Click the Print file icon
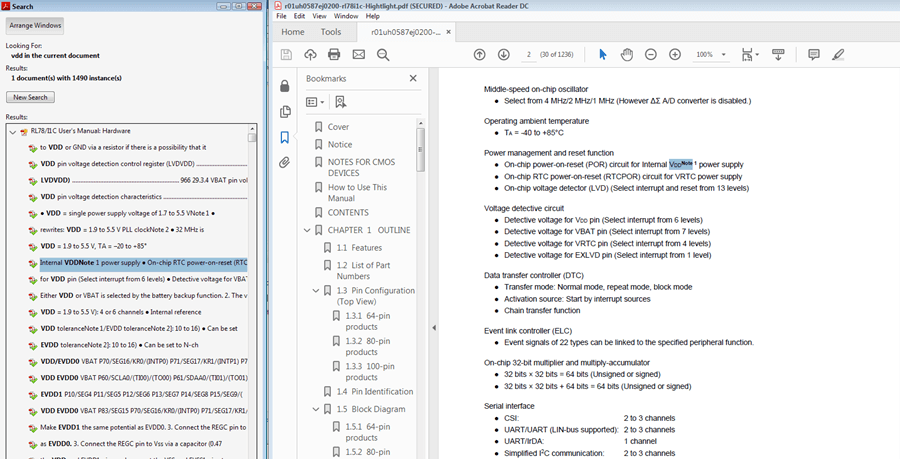The width and height of the screenshot is (900, 459). pos(334,54)
